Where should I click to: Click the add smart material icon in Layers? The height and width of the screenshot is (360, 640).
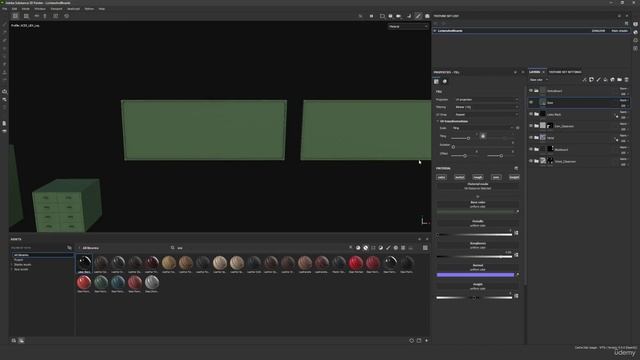612,80
